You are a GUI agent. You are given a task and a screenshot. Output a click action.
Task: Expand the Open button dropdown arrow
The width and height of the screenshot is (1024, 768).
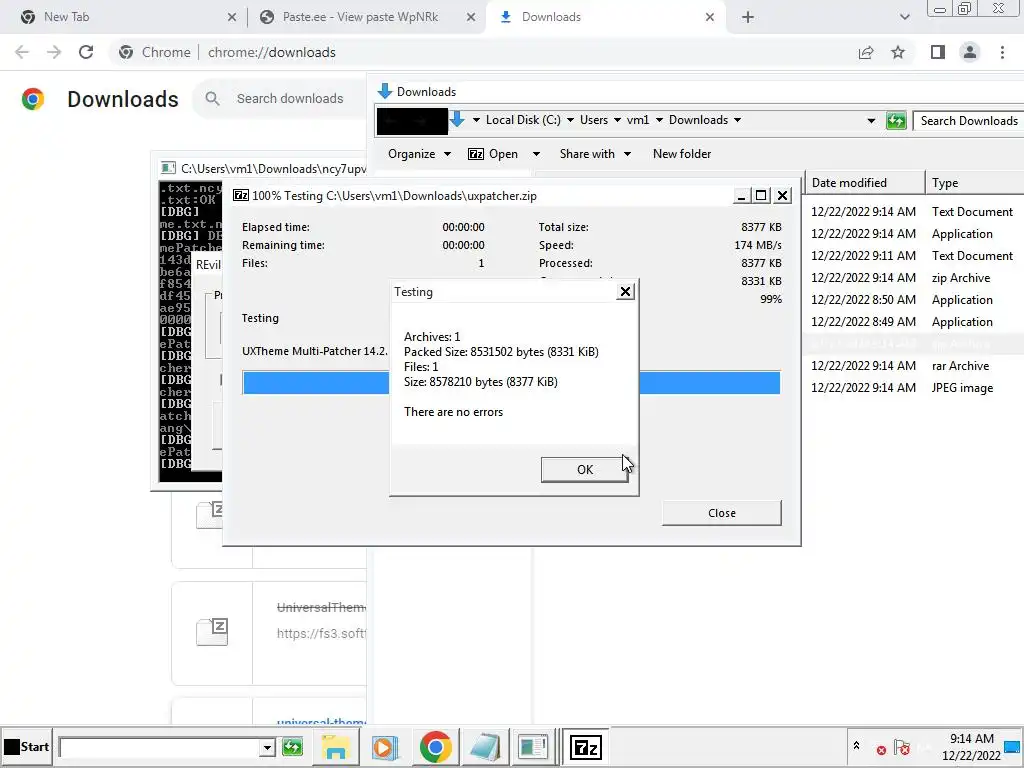(x=536, y=154)
